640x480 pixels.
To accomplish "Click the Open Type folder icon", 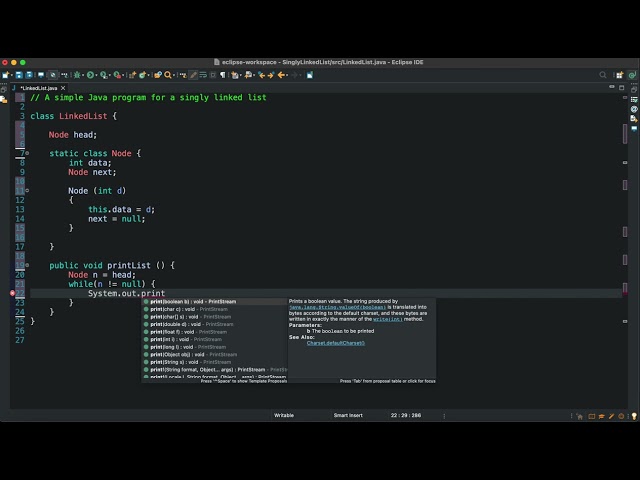I will pyautogui.click(x=158, y=75).
